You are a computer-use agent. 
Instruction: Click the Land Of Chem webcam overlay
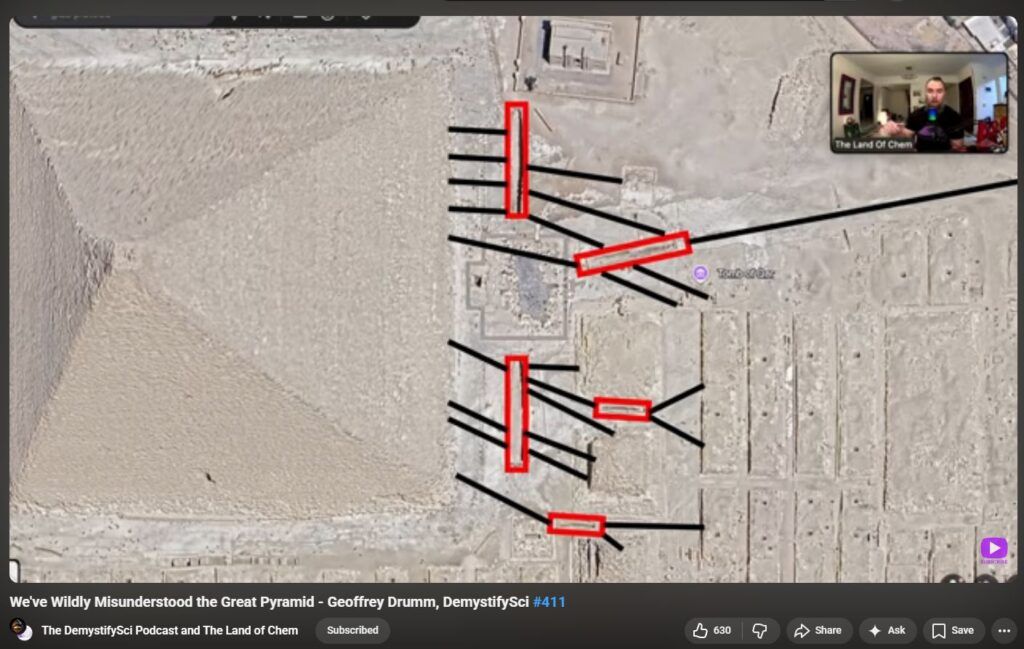[x=918, y=102]
